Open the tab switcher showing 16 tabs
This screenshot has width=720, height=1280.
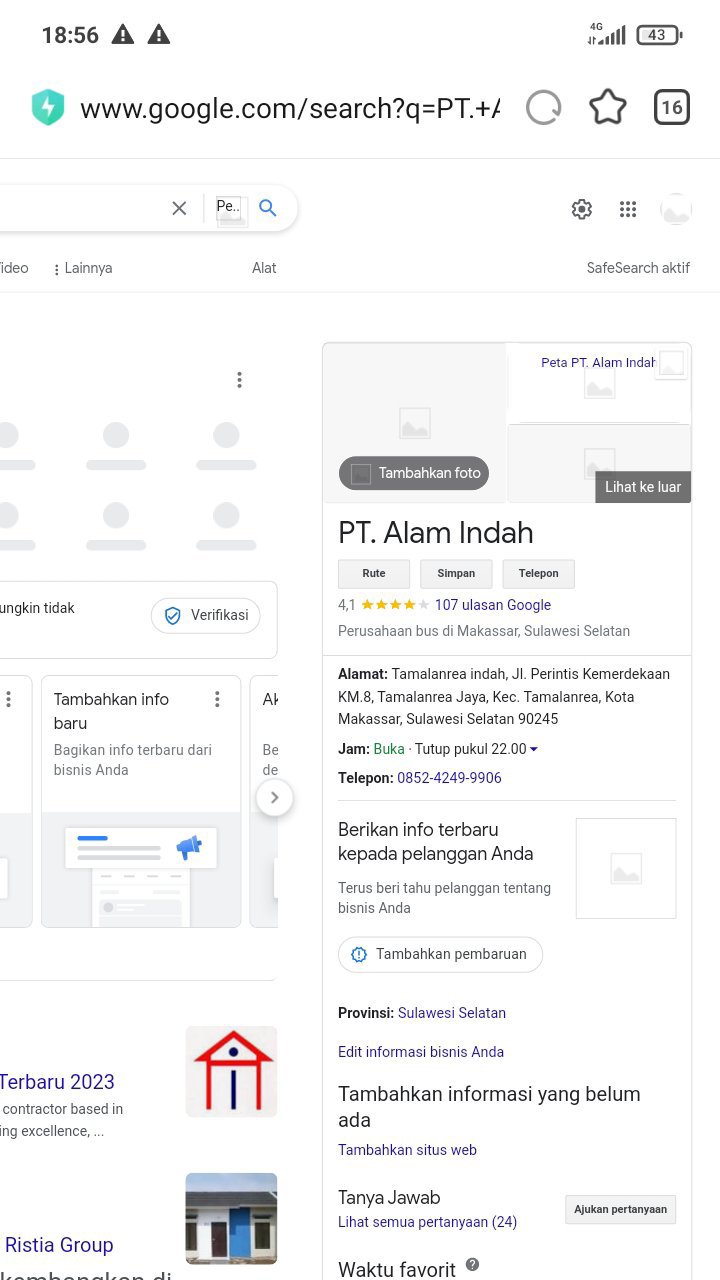click(x=672, y=107)
